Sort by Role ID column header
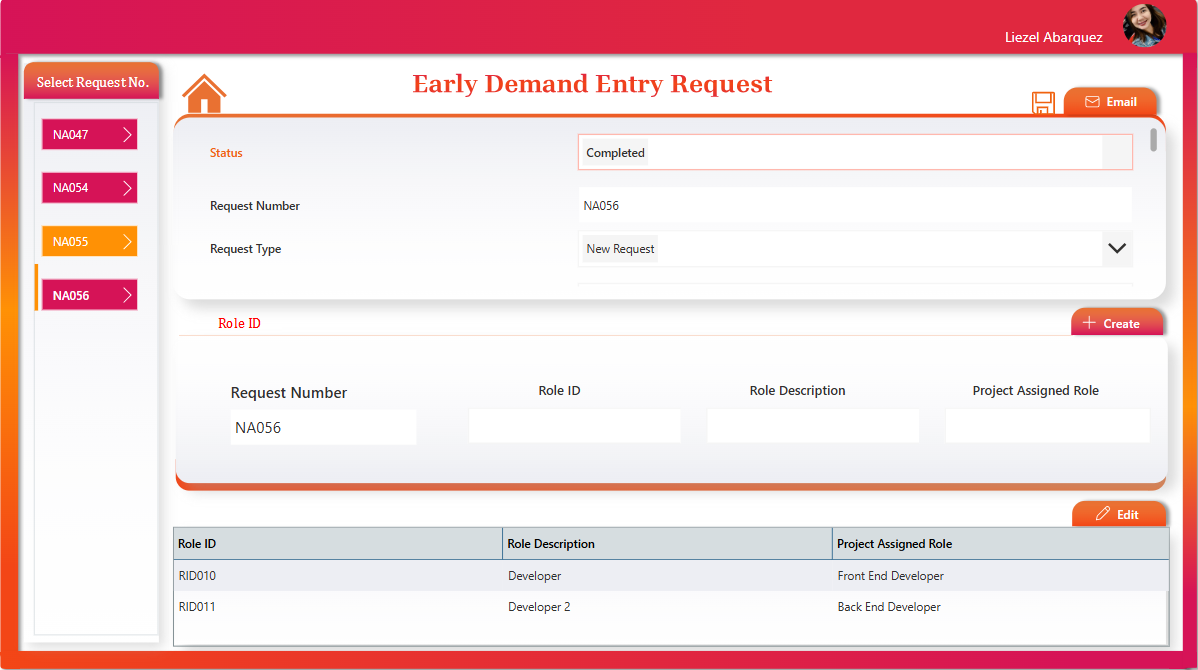This screenshot has height=670, width=1198. point(337,544)
